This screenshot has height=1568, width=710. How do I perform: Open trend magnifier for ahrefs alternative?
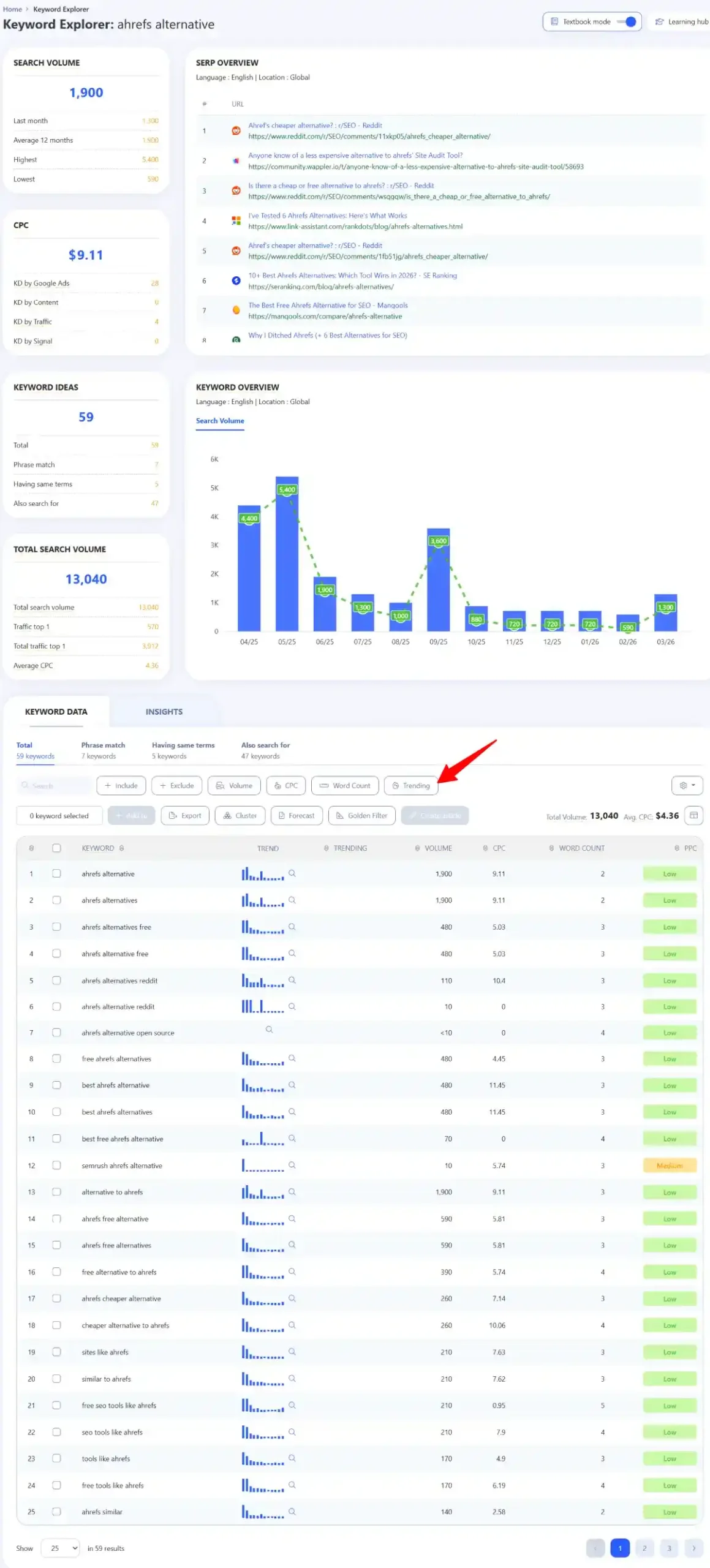(292, 873)
